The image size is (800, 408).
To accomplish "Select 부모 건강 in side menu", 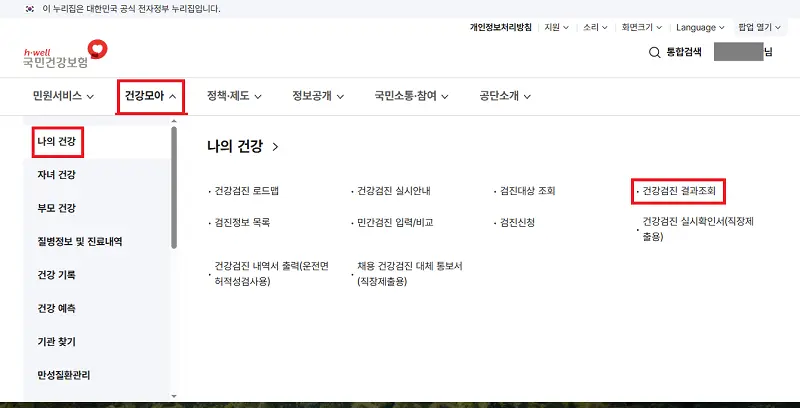I will 57,209.
